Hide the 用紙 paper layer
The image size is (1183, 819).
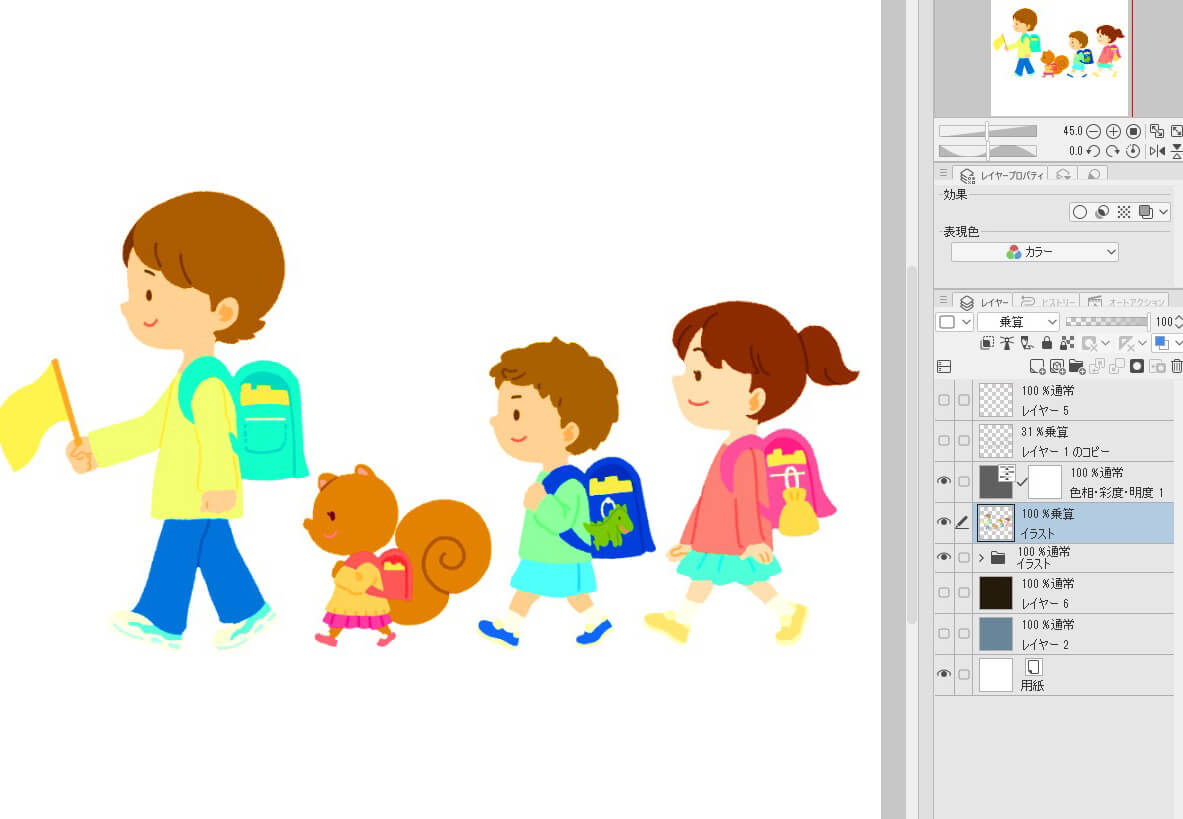click(944, 675)
